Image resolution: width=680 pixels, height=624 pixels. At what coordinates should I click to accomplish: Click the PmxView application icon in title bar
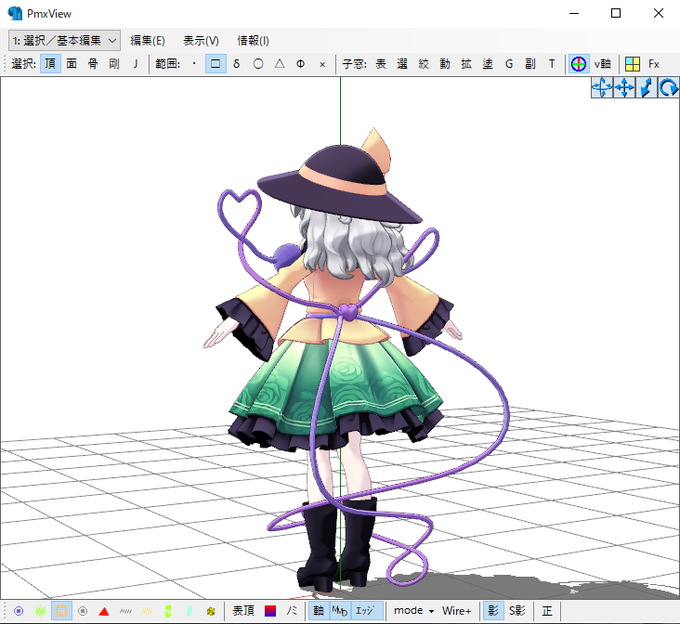(x=15, y=13)
